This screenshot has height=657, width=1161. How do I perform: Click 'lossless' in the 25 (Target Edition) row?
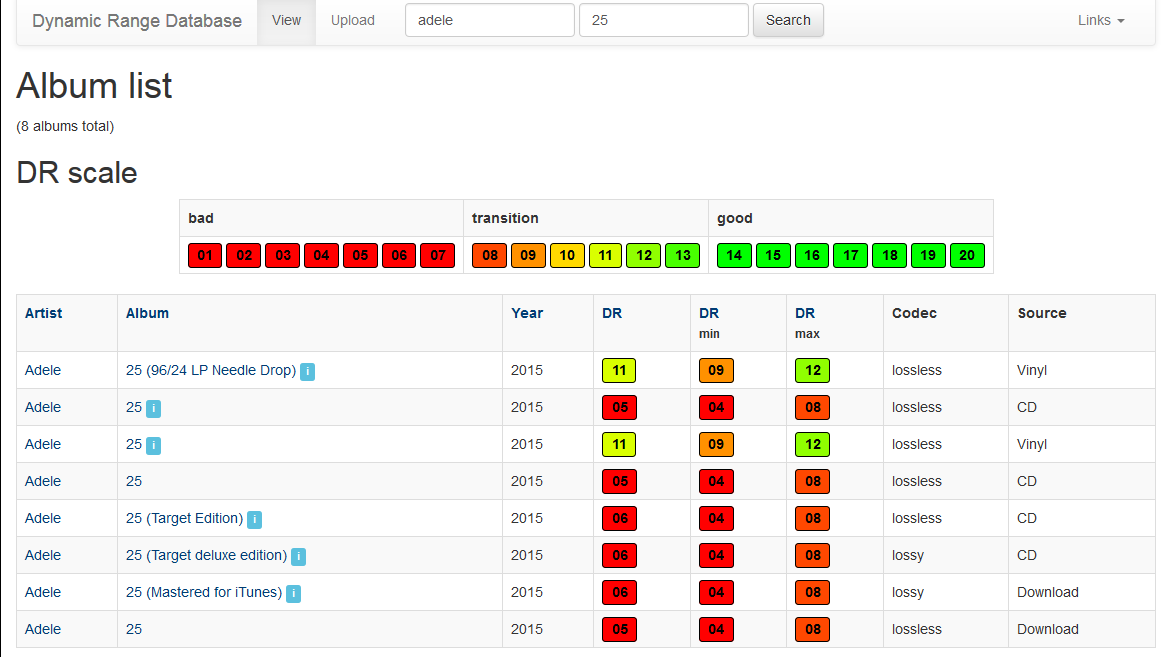point(917,518)
